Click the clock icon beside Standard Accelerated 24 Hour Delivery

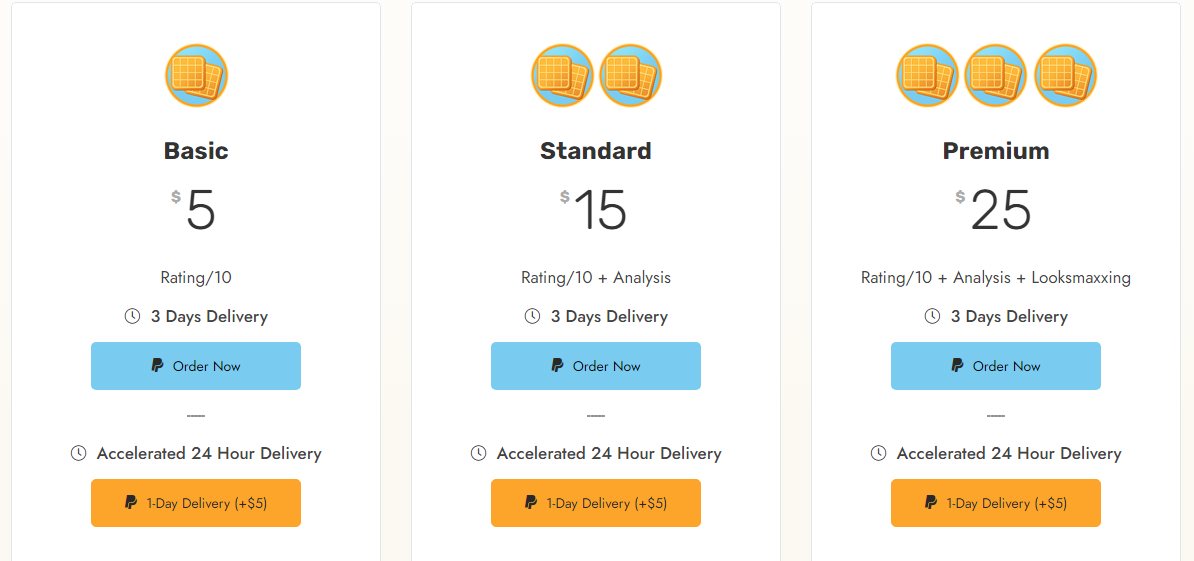point(478,454)
